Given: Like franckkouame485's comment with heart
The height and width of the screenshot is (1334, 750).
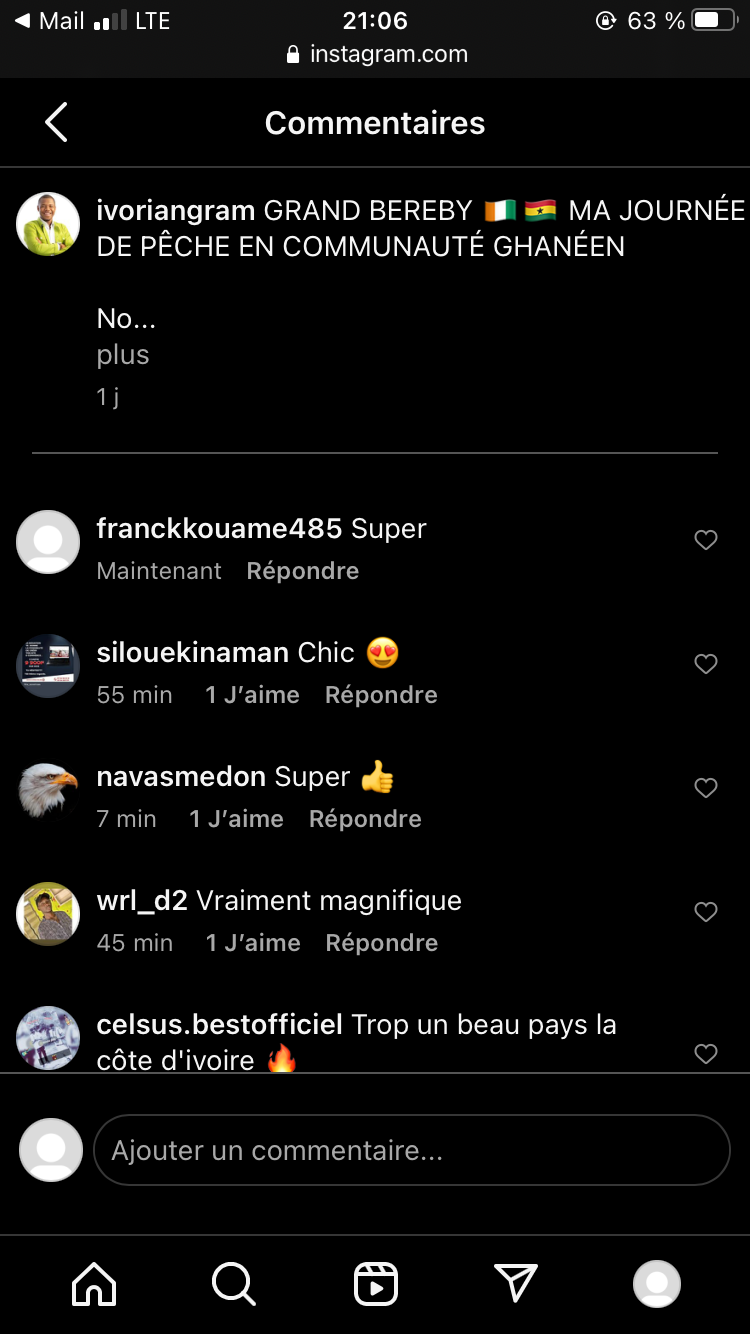Looking at the screenshot, I should (x=706, y=541).
